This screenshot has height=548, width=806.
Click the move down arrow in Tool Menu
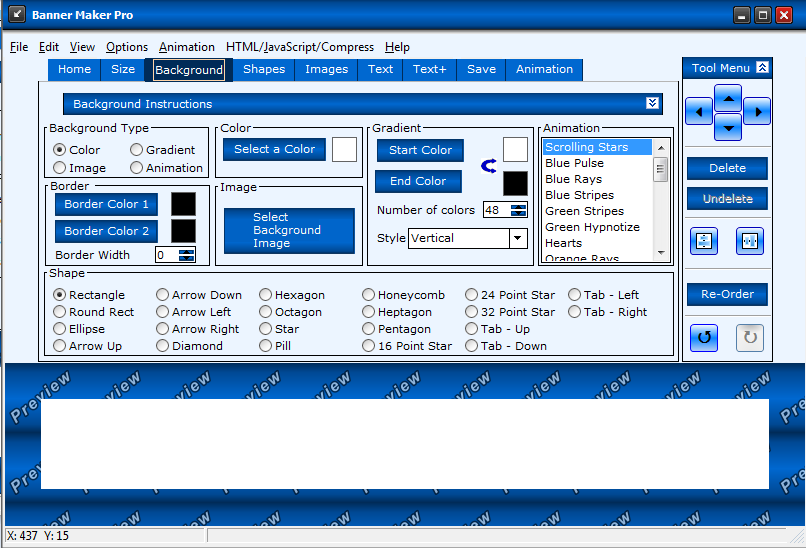pos(728,127)
